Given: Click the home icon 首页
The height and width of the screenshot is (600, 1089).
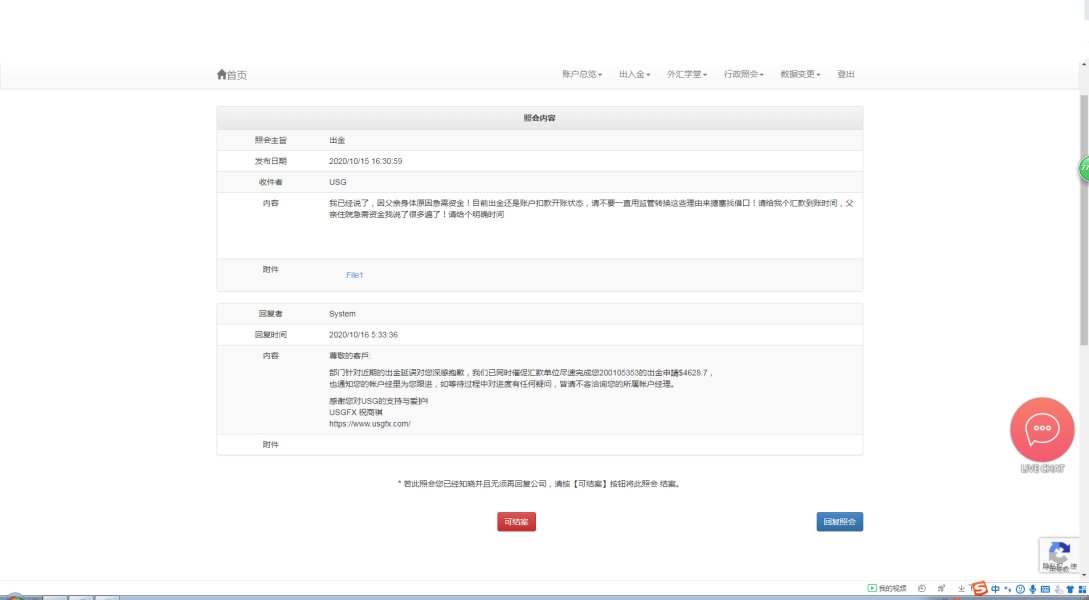Looking at the screenshot, I should point(231,75).
